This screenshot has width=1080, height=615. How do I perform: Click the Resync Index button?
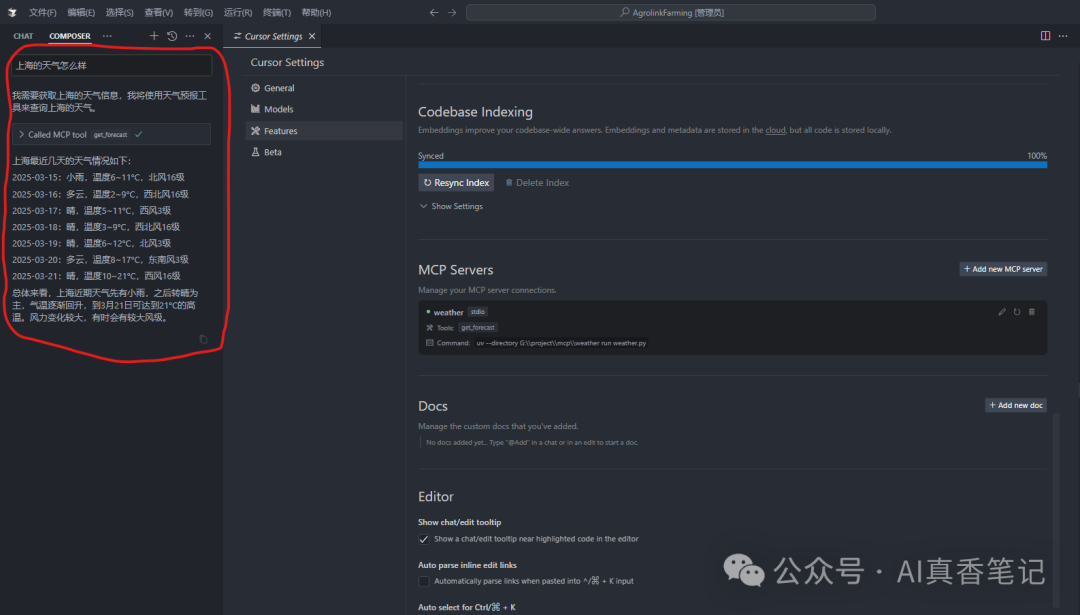[x=456, y=183]
